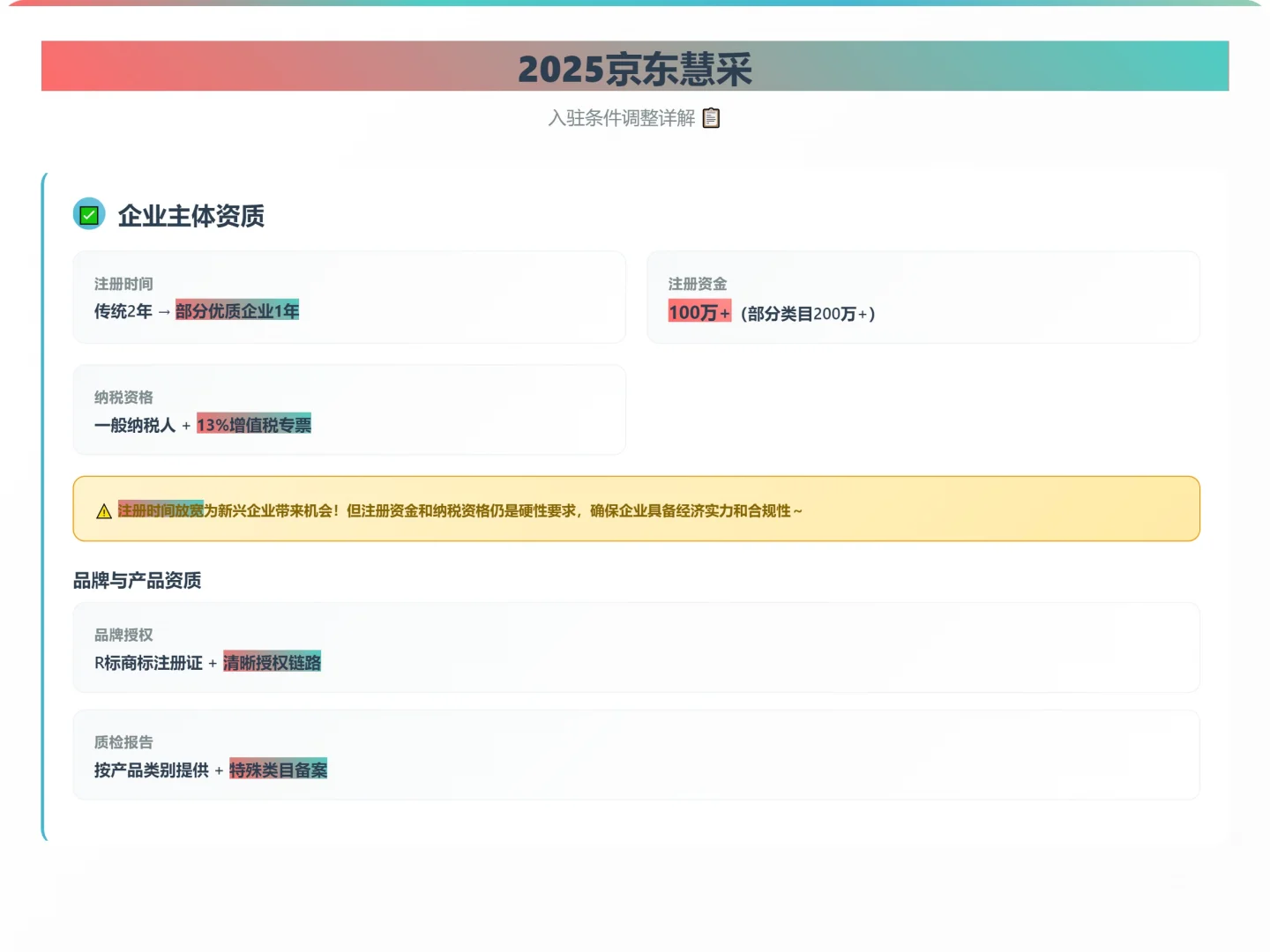Click highlighted text 部分优质企业1年
This screenshot has width=1270, height=952.
pyautogui.click(x=237, y=310)
